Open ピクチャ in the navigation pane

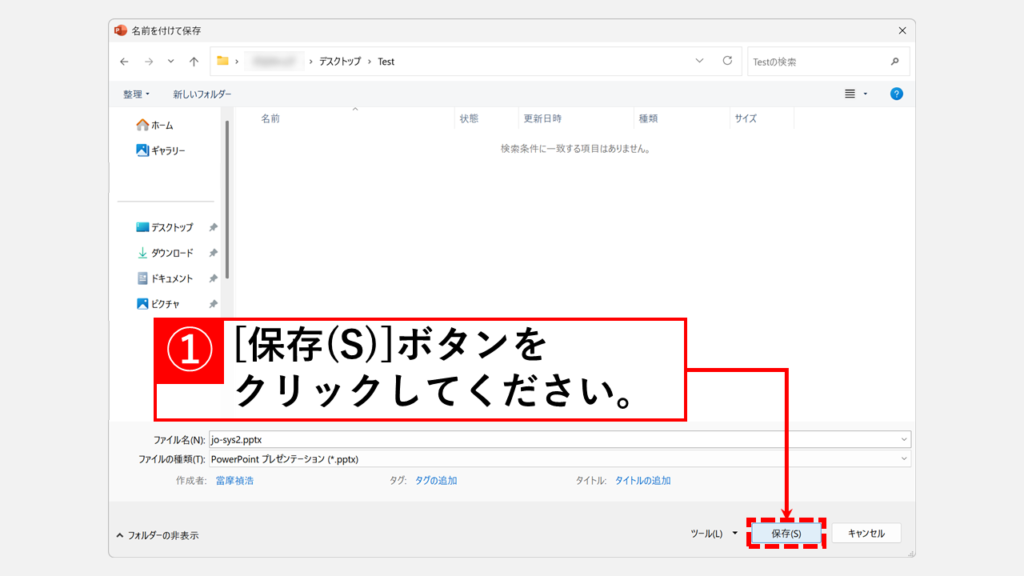[x=157, y=304]
